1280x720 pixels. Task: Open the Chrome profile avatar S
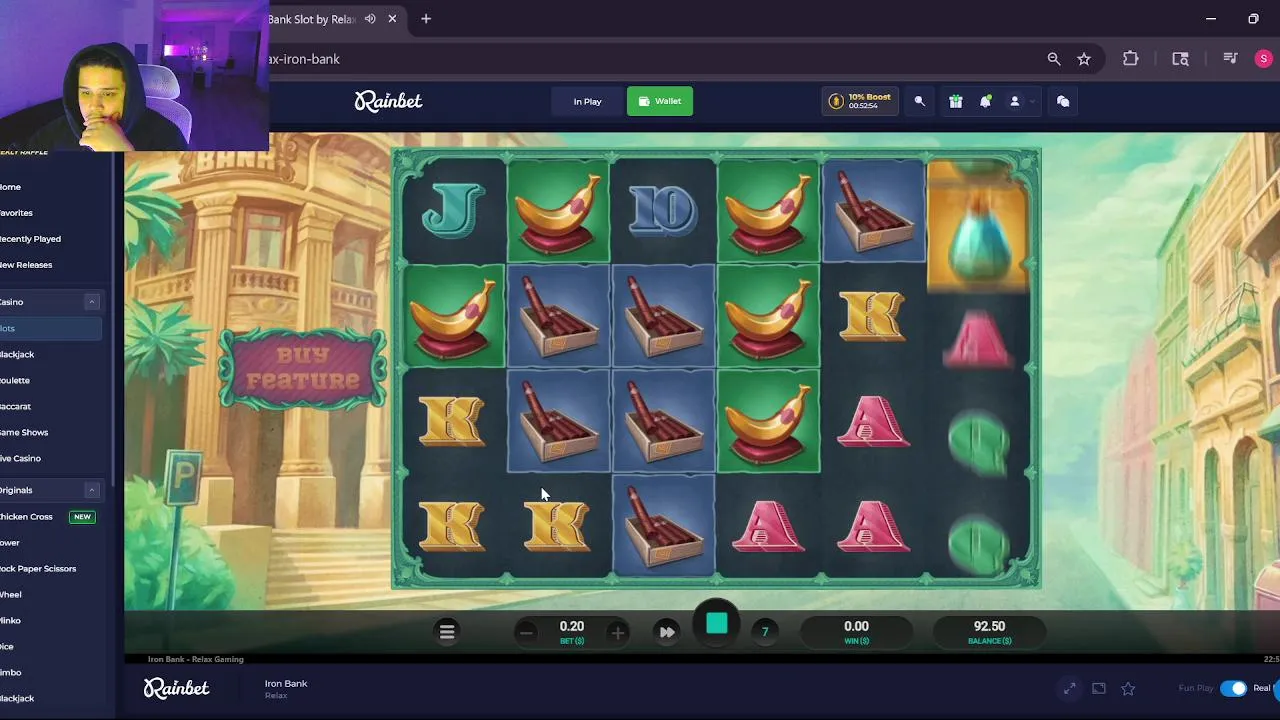click(x=1264, y=59)
